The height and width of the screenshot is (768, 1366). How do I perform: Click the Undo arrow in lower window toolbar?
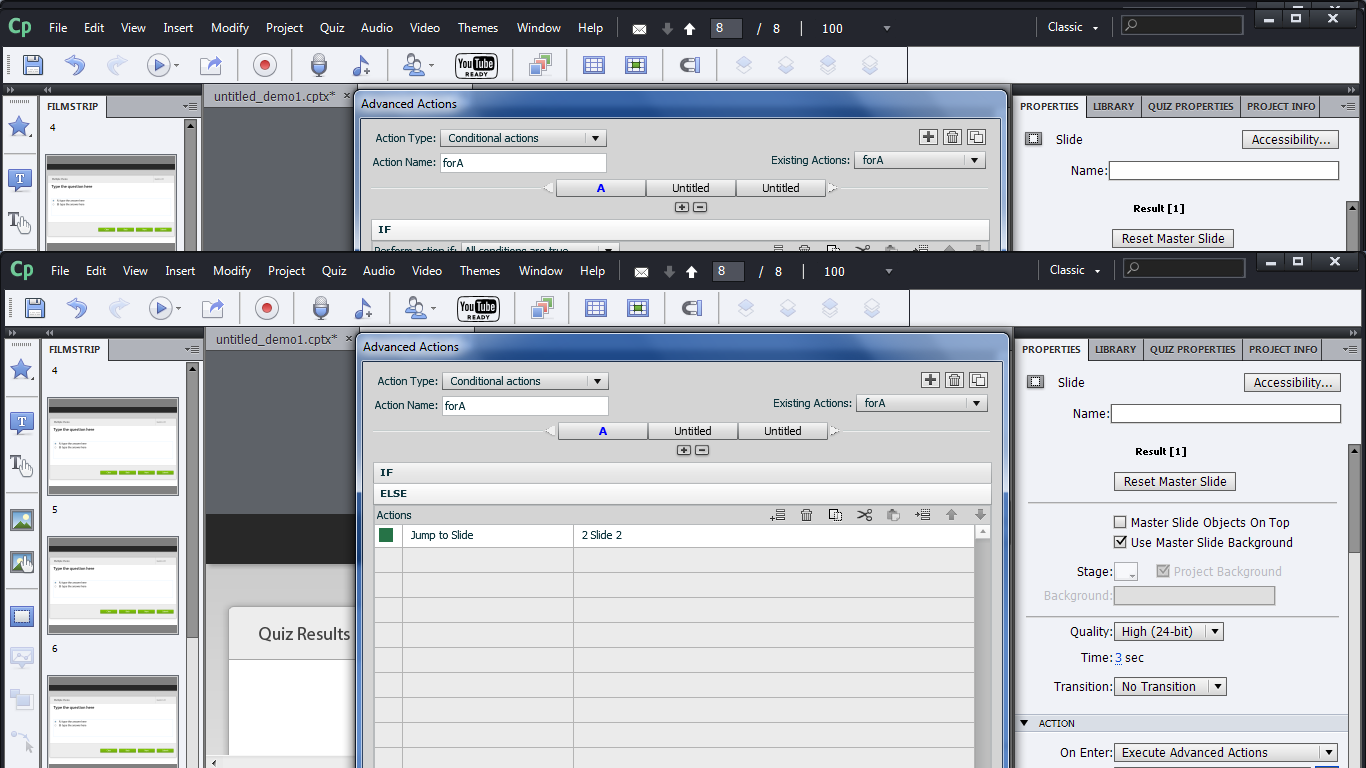[x=76, y=308]
